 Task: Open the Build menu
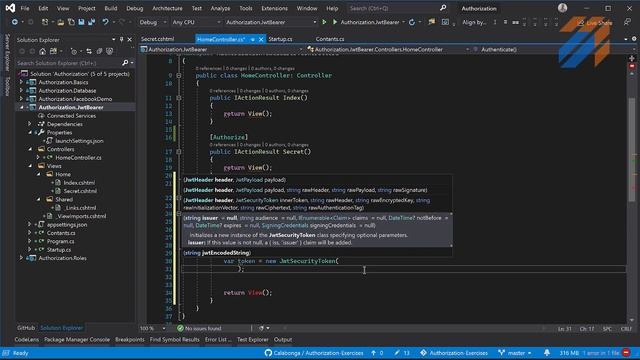pos(111,8)
